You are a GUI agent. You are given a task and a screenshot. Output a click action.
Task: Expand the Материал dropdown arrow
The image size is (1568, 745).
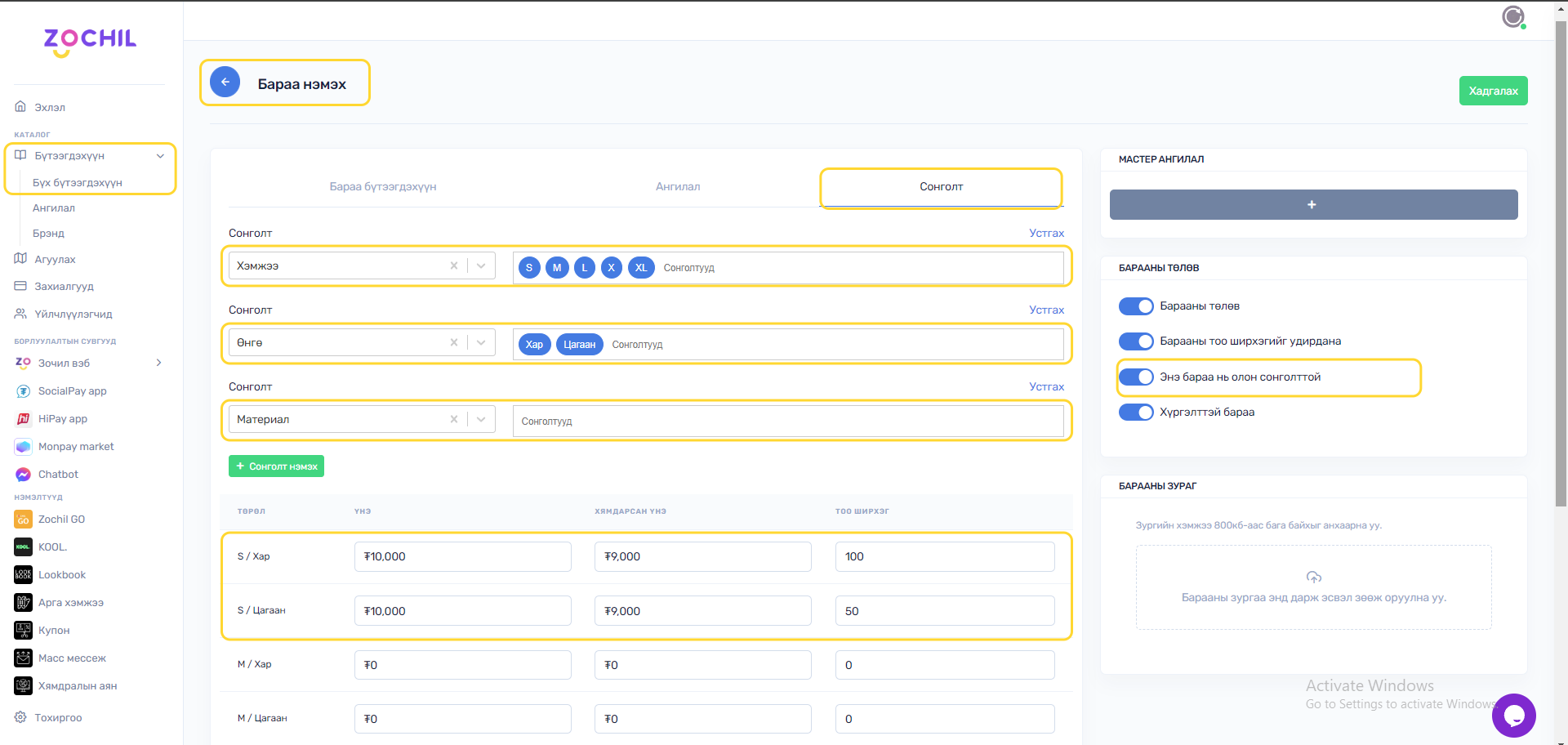click(x=481, y=420)
